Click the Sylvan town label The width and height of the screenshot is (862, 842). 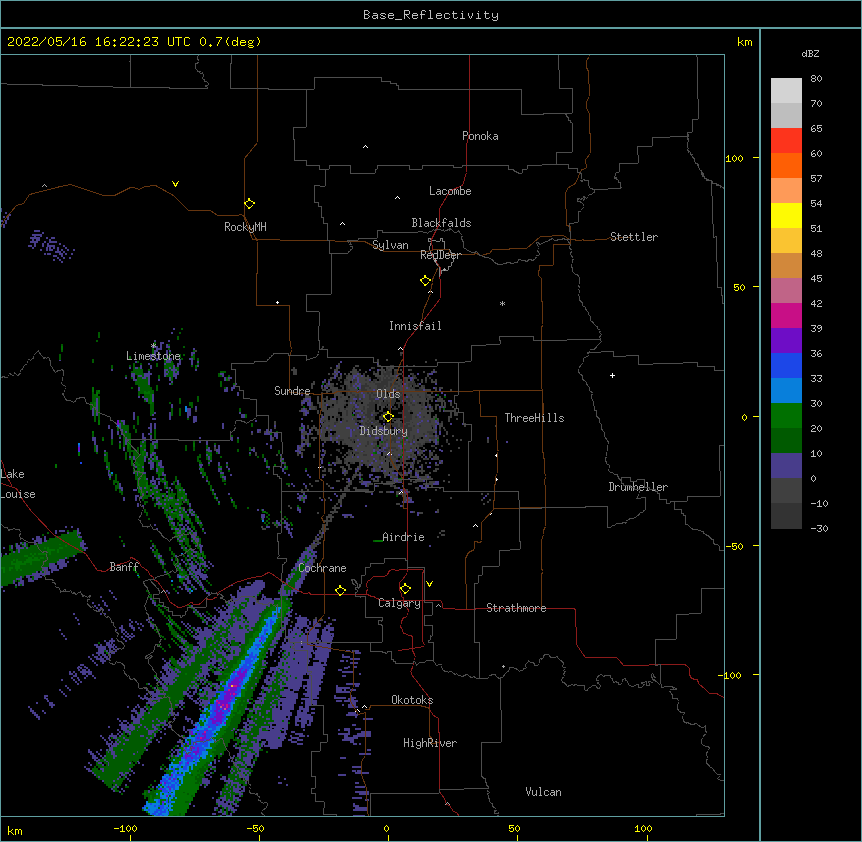(x=390, y=245)
